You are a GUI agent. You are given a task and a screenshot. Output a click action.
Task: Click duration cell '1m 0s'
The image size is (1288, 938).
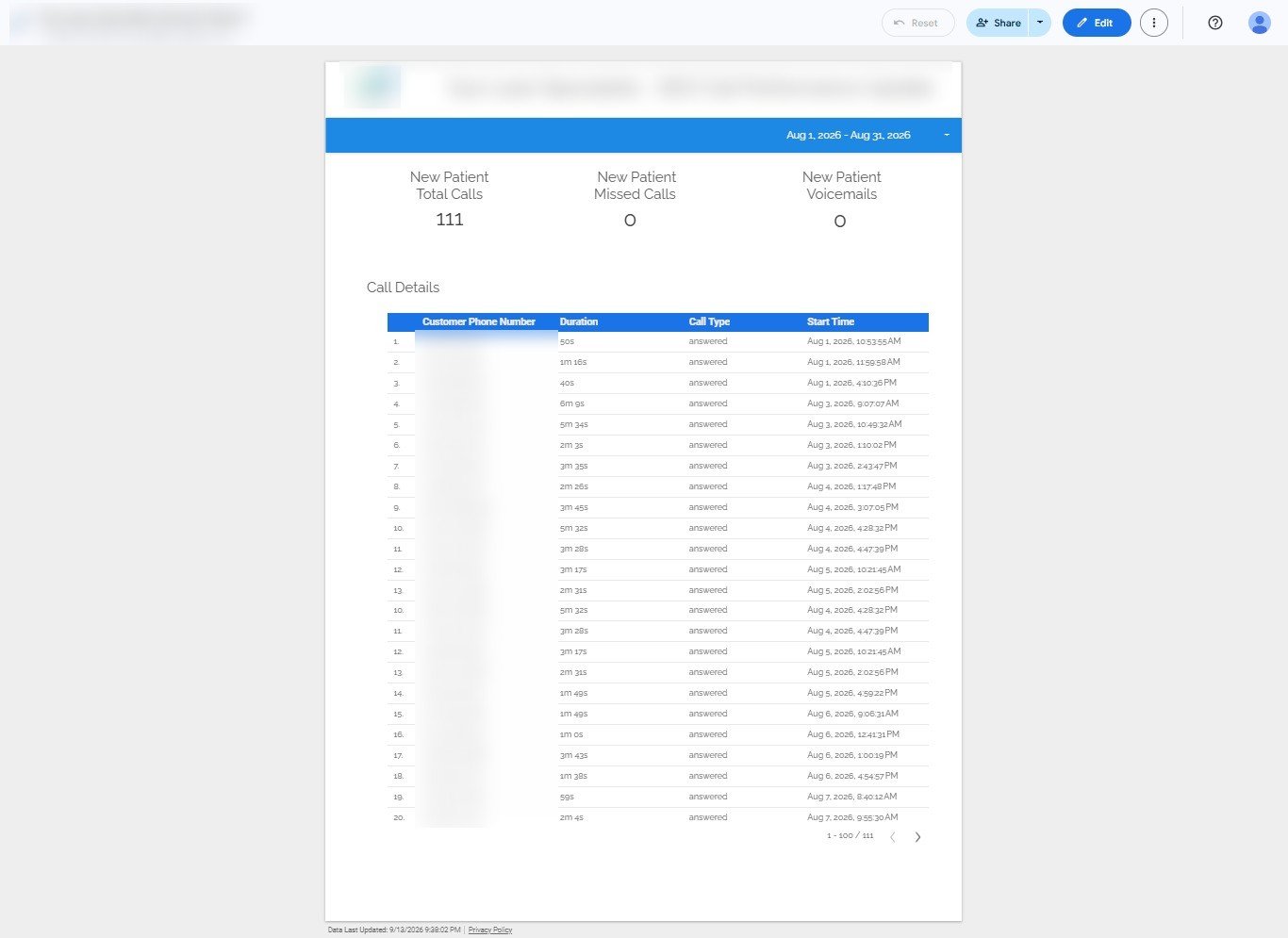point(571,734)
